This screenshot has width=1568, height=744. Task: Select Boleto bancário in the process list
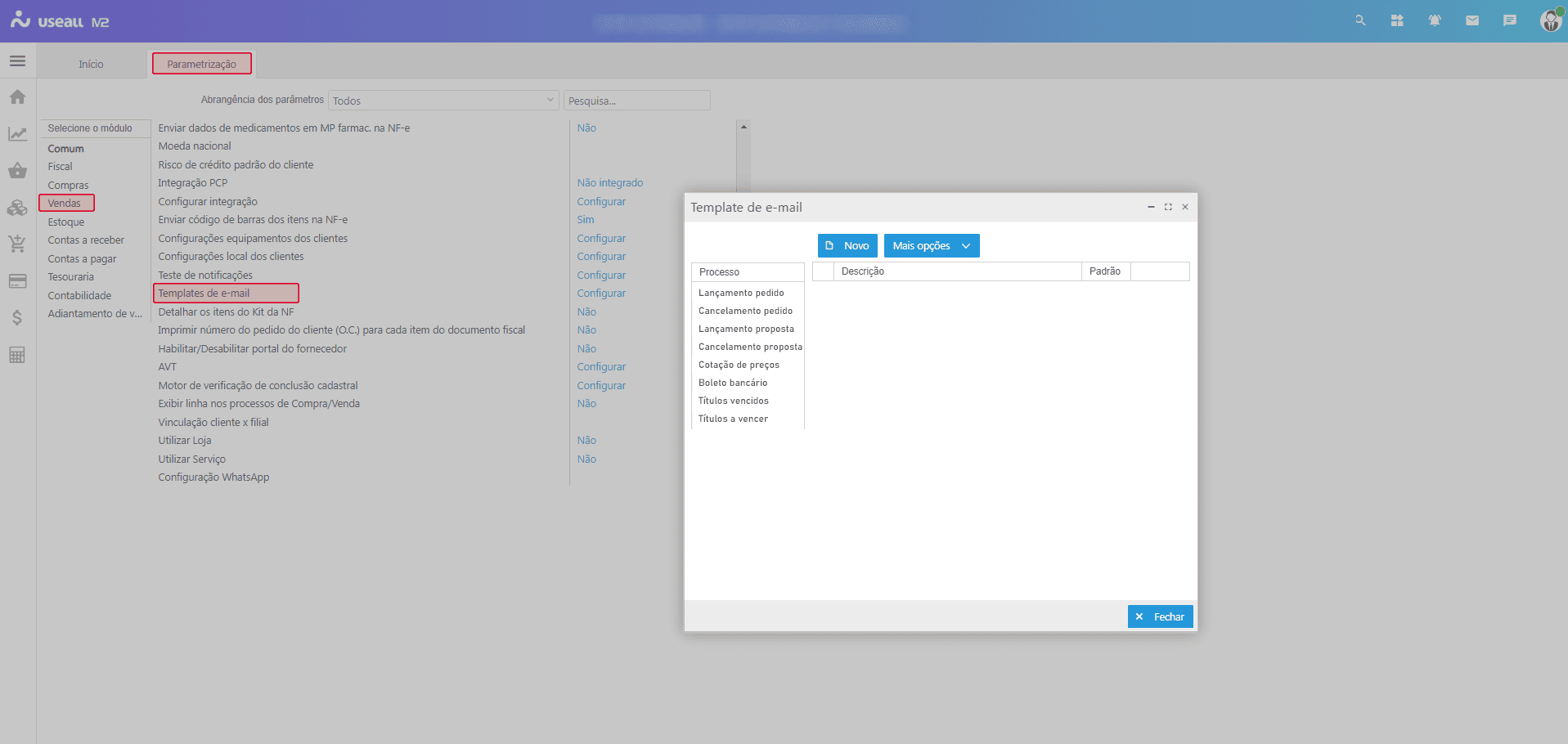(x=733, y=383)
